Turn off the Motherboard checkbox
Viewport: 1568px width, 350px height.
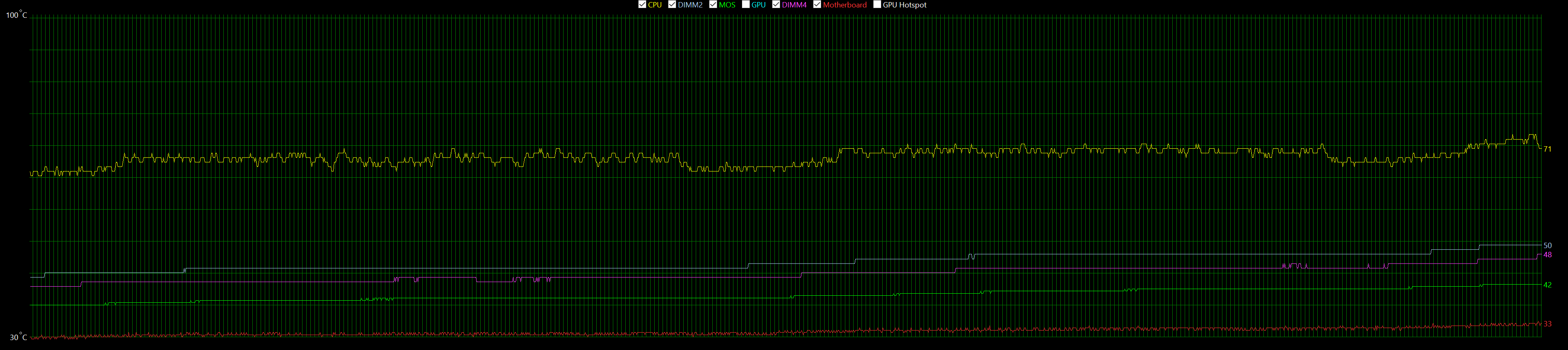point(818,5)
